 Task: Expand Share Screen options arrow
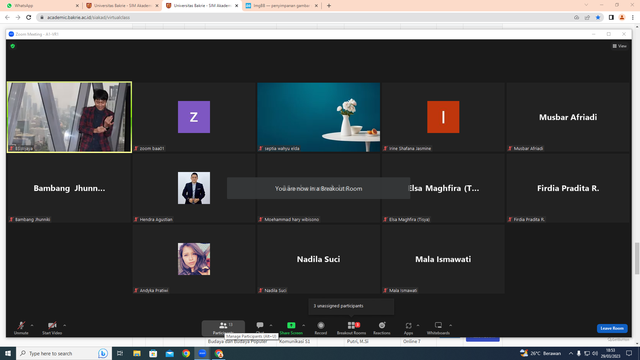303,325
